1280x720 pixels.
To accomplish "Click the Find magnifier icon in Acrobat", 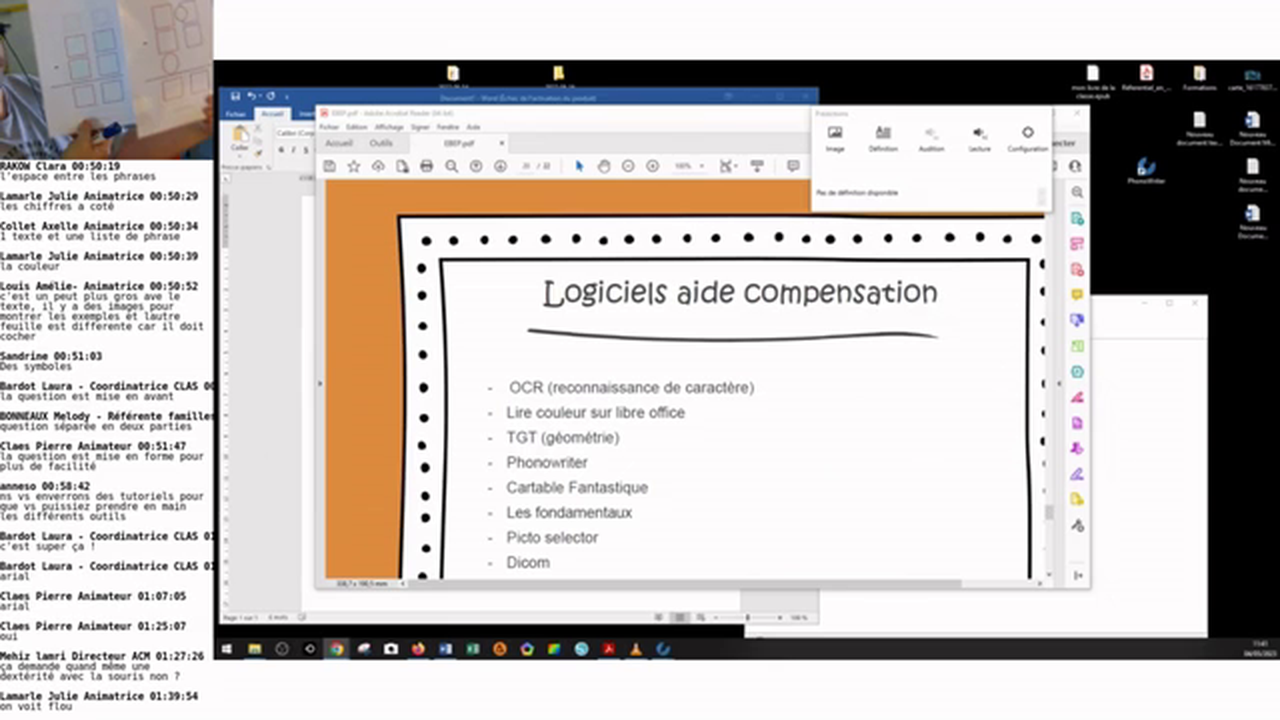I will pyautogui.click(x=452, y=166).
